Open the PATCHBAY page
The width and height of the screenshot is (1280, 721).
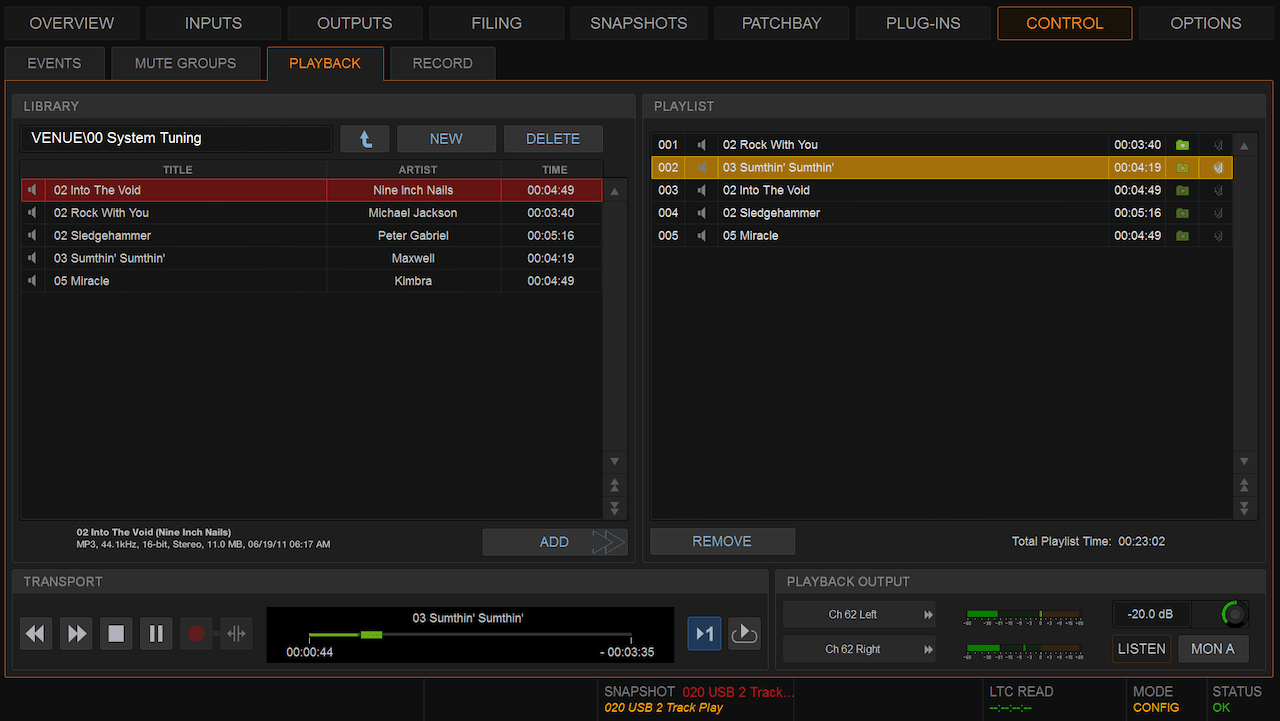tap(781, 22)
